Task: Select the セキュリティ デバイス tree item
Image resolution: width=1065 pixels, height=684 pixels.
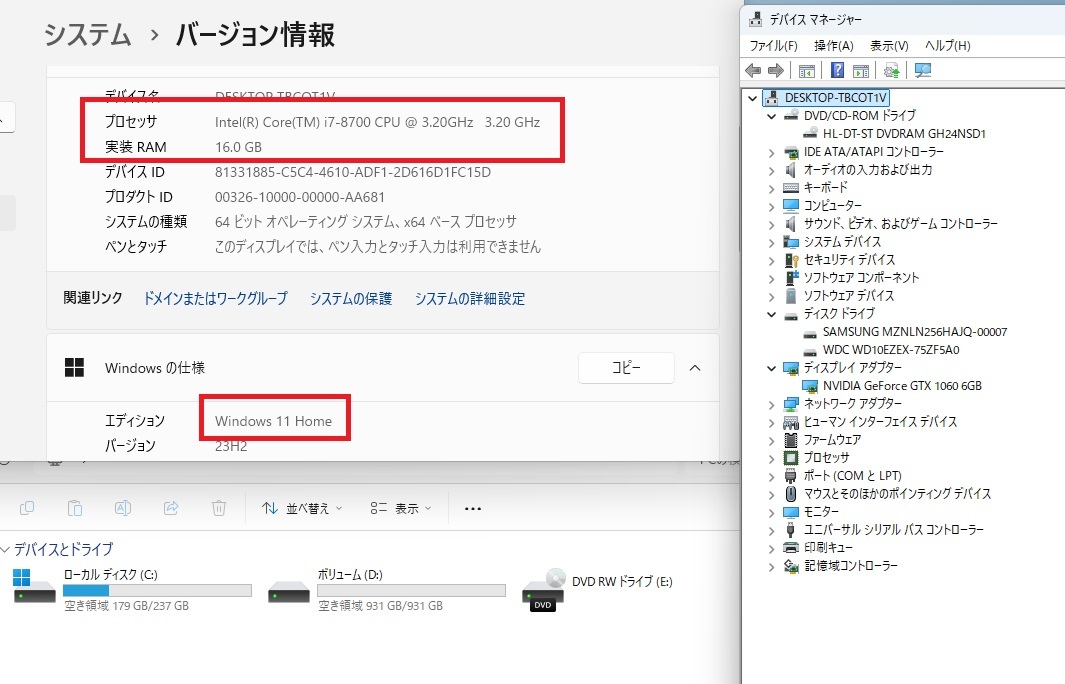Action: click(849, 259)
